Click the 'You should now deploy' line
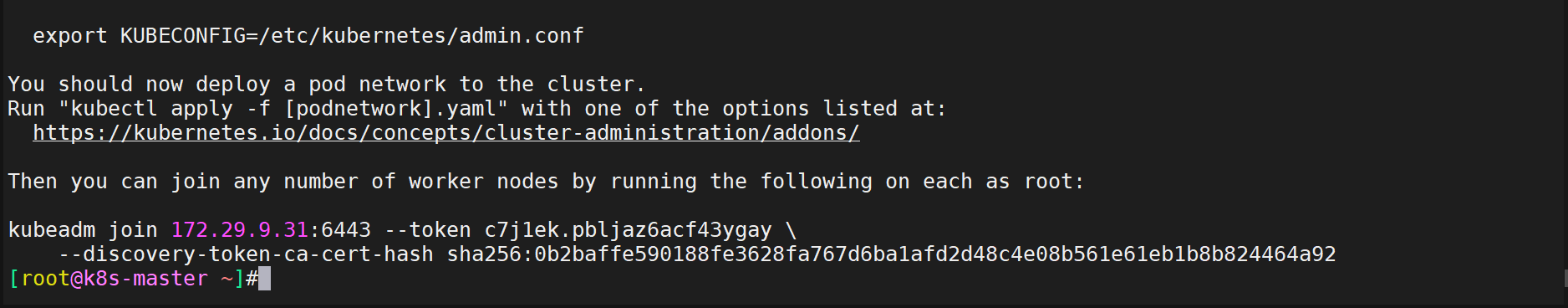Screen dimensions: 1568x308 [x=327, y=85]
